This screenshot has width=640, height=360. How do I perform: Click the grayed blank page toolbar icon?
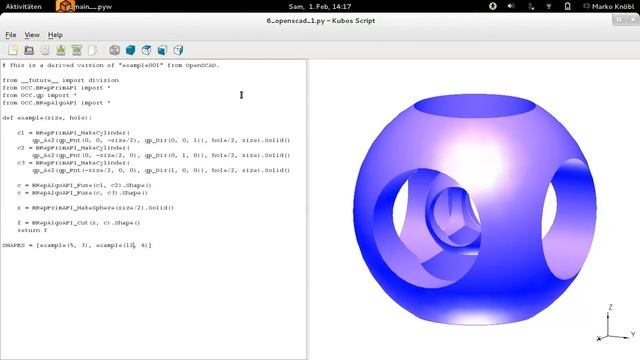coord(93,50)
